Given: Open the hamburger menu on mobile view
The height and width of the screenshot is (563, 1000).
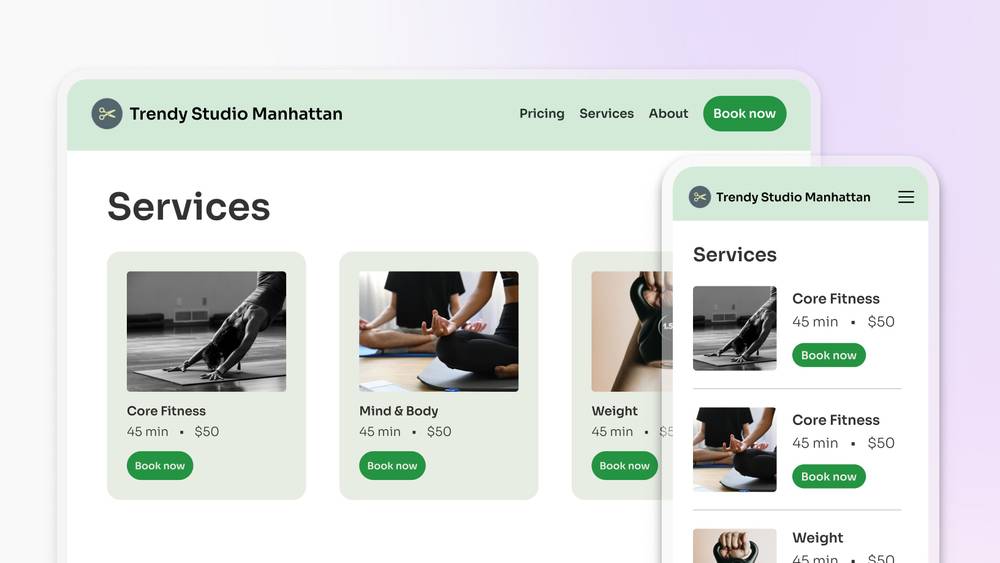Looking at the screenshot, I should coord(906,197).
